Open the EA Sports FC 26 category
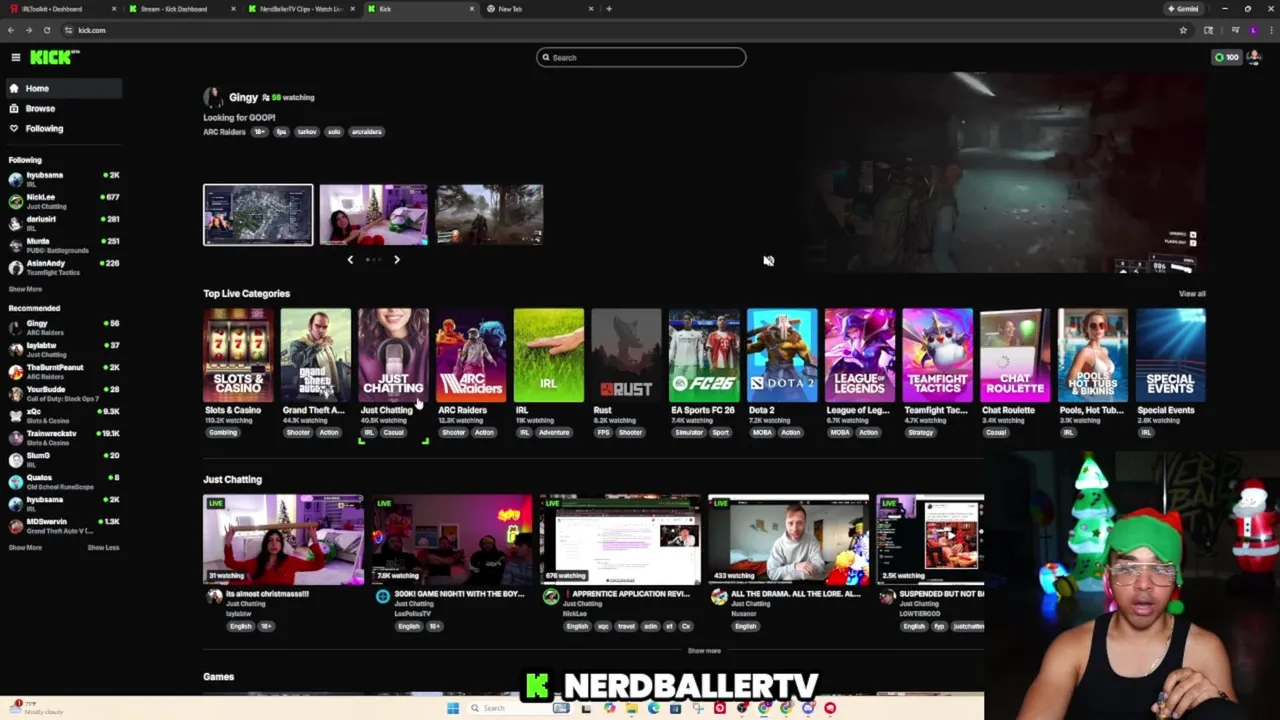Screen dimensions: 1280x720 [704, 356]
